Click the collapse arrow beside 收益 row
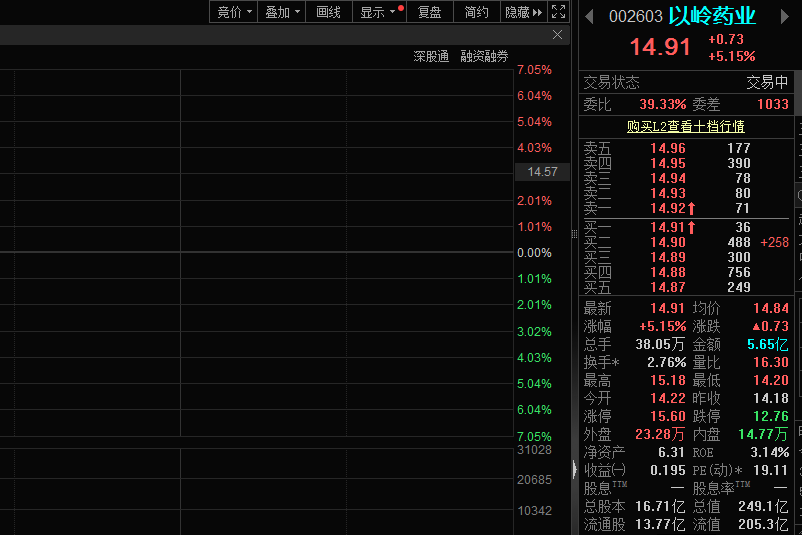 coord(574,469)
